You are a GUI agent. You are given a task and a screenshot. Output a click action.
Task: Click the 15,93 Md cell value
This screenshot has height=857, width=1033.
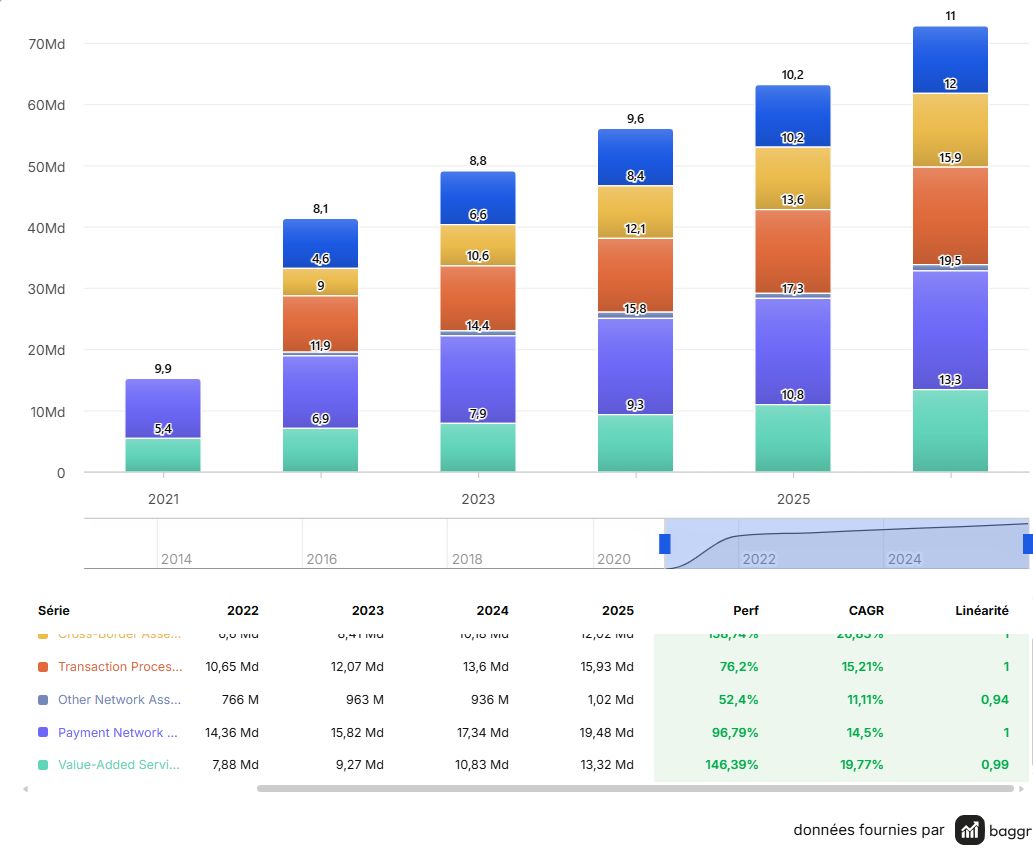pos(607,667)
